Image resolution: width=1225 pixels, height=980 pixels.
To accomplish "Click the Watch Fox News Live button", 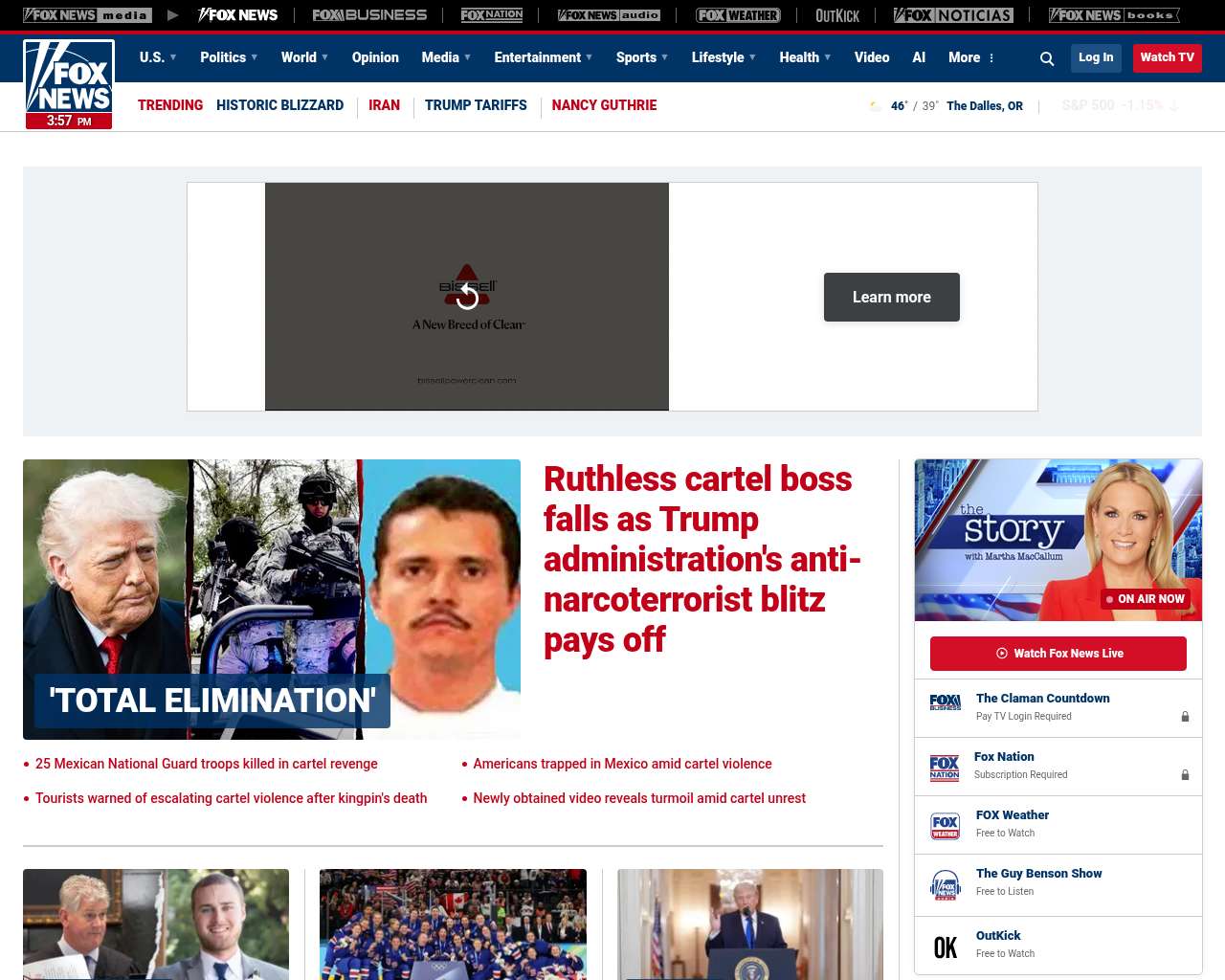I will (x=1058, y=654).
